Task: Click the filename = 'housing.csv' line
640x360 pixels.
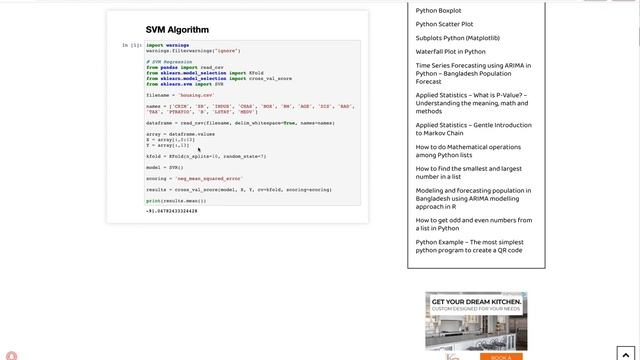Action: (x=180, y=95)
